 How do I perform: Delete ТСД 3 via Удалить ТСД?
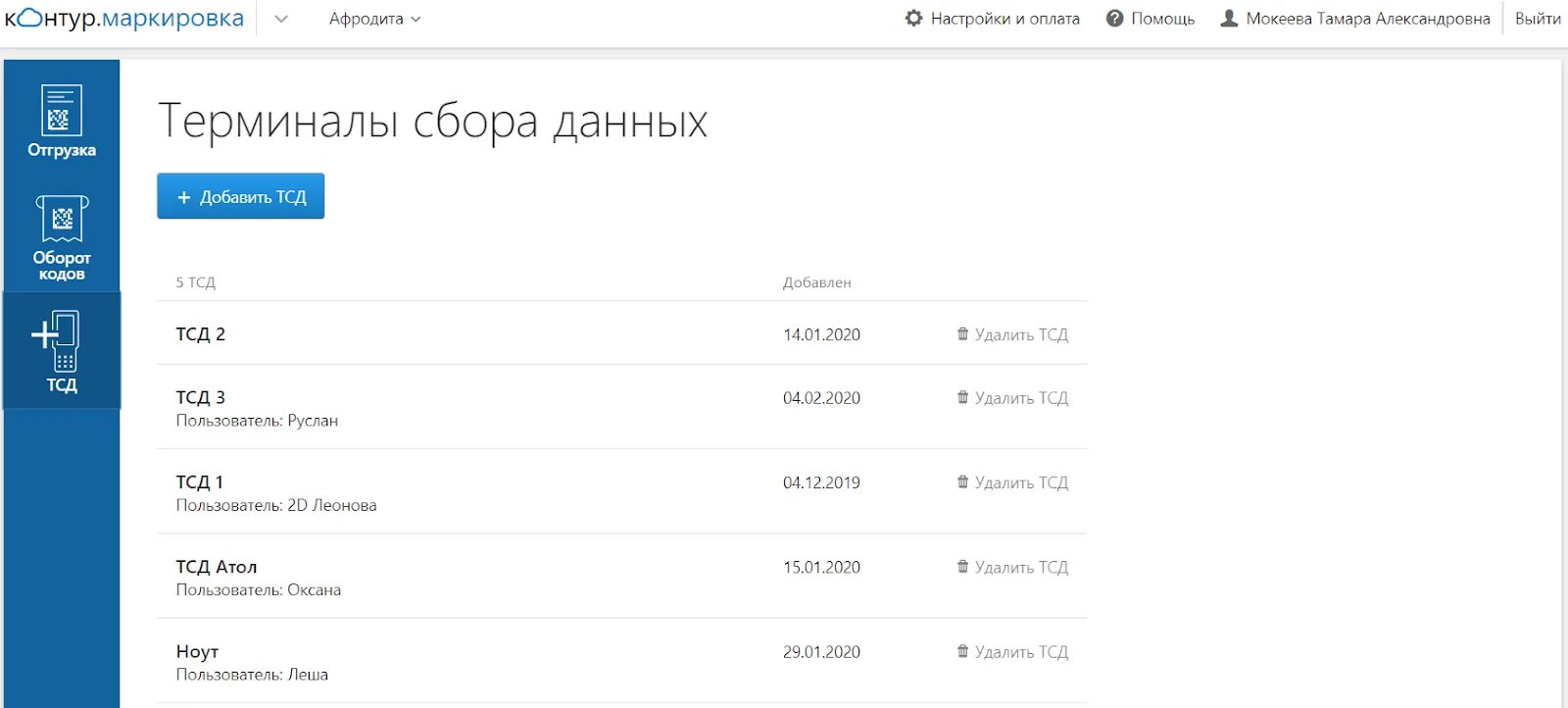point(1012,398)
